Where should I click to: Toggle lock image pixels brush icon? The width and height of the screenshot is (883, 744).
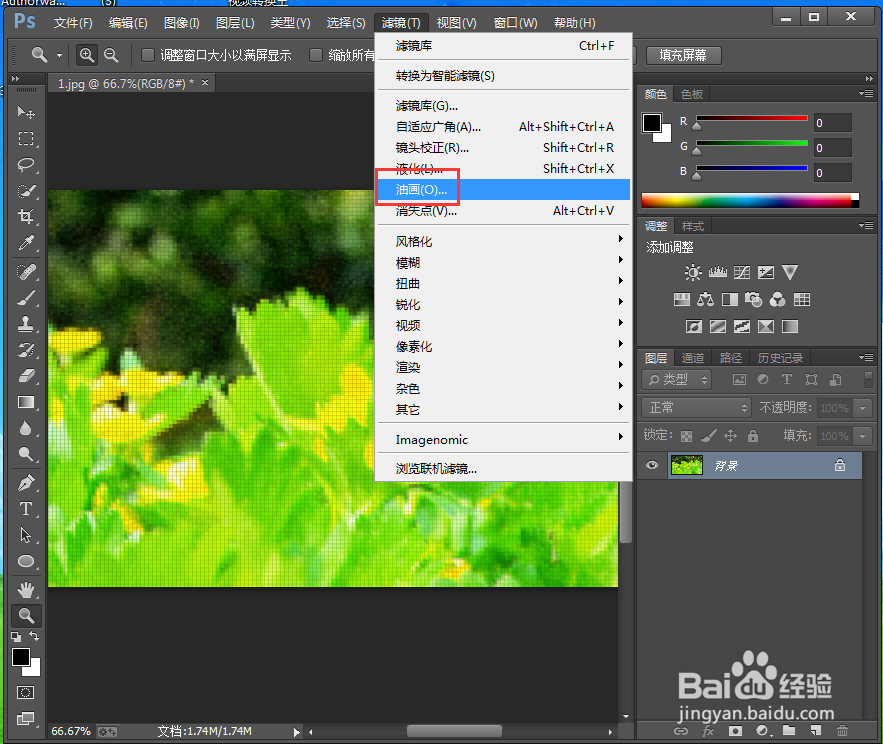coord(708,435)
